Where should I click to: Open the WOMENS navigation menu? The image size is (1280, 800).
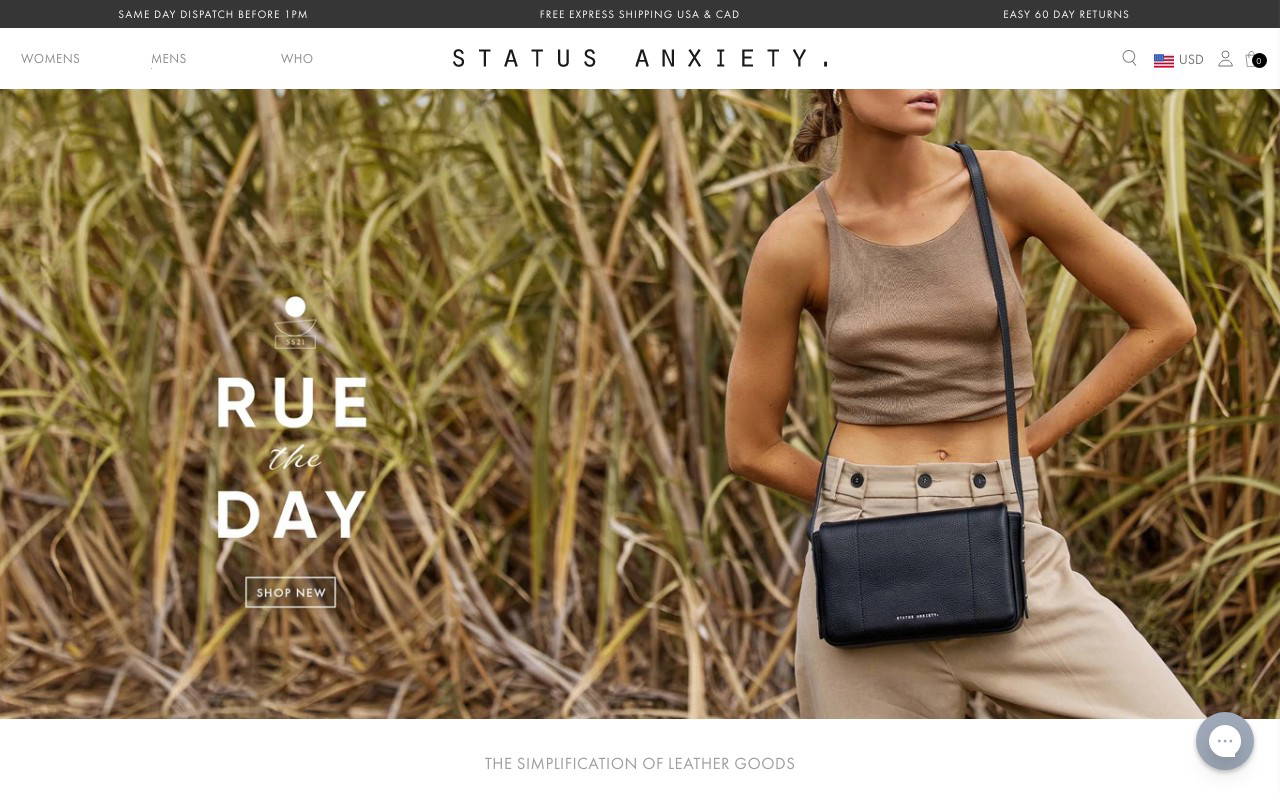50,59
